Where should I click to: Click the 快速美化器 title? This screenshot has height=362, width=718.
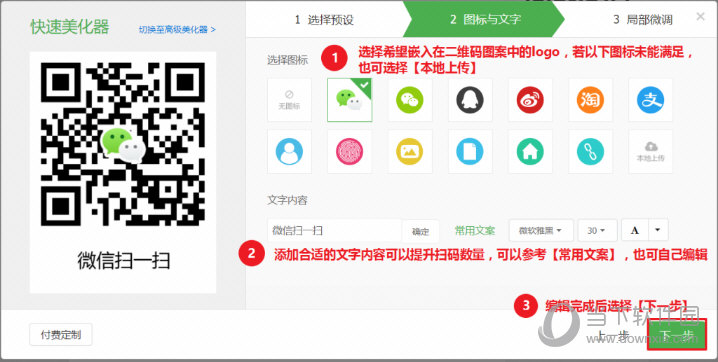tap(70, 27)
